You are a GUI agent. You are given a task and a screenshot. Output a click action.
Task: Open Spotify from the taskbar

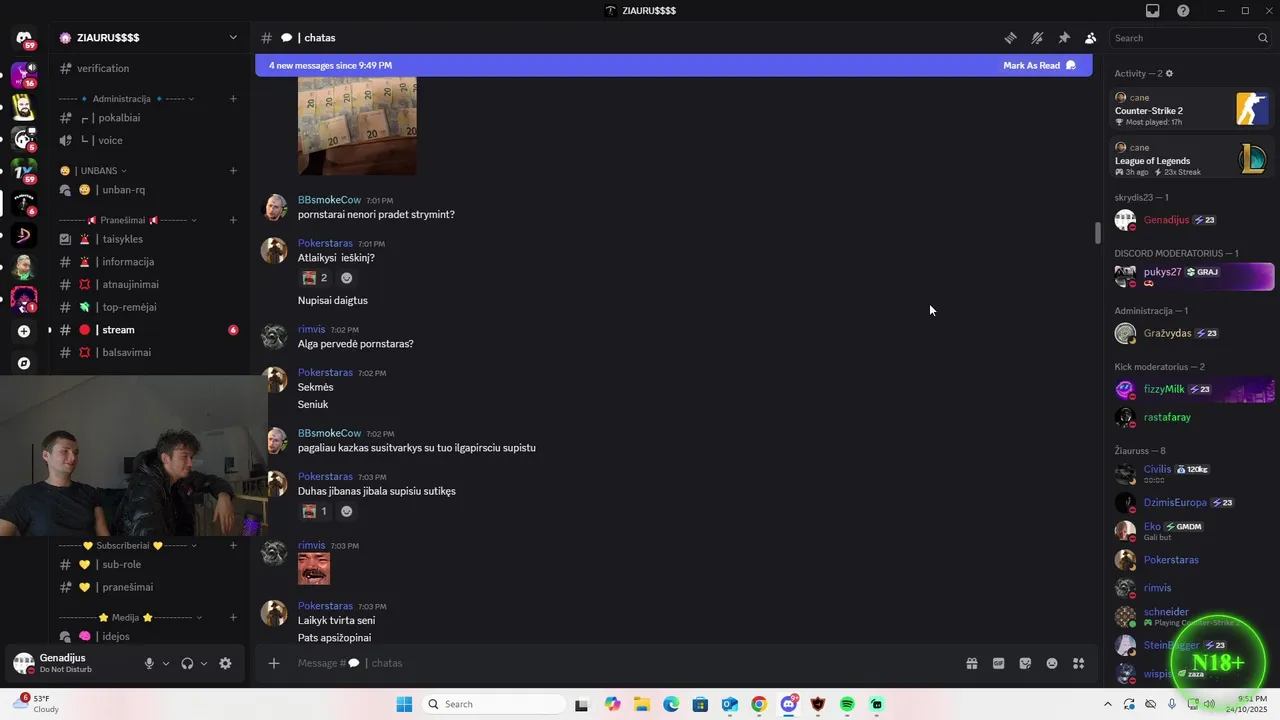847,704
